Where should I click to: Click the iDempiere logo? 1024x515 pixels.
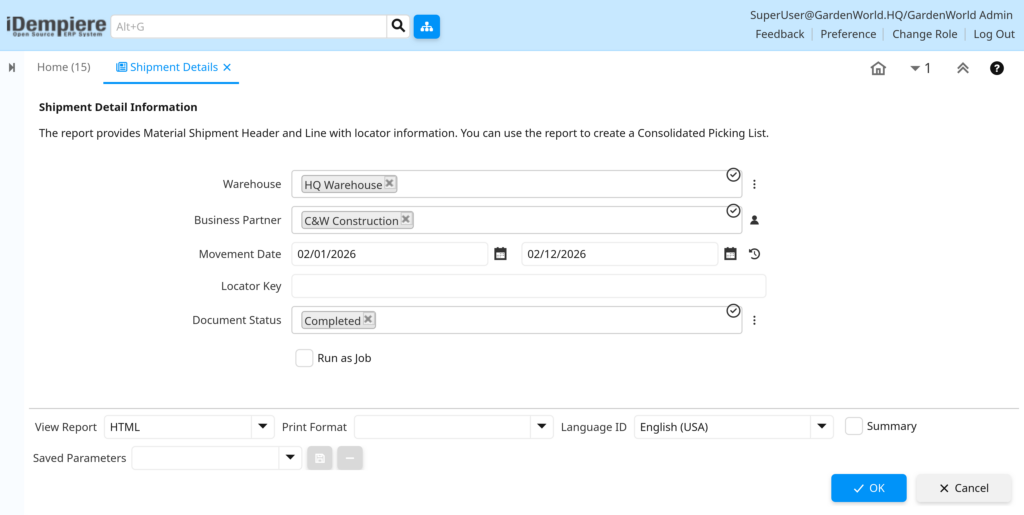(56, 26)
